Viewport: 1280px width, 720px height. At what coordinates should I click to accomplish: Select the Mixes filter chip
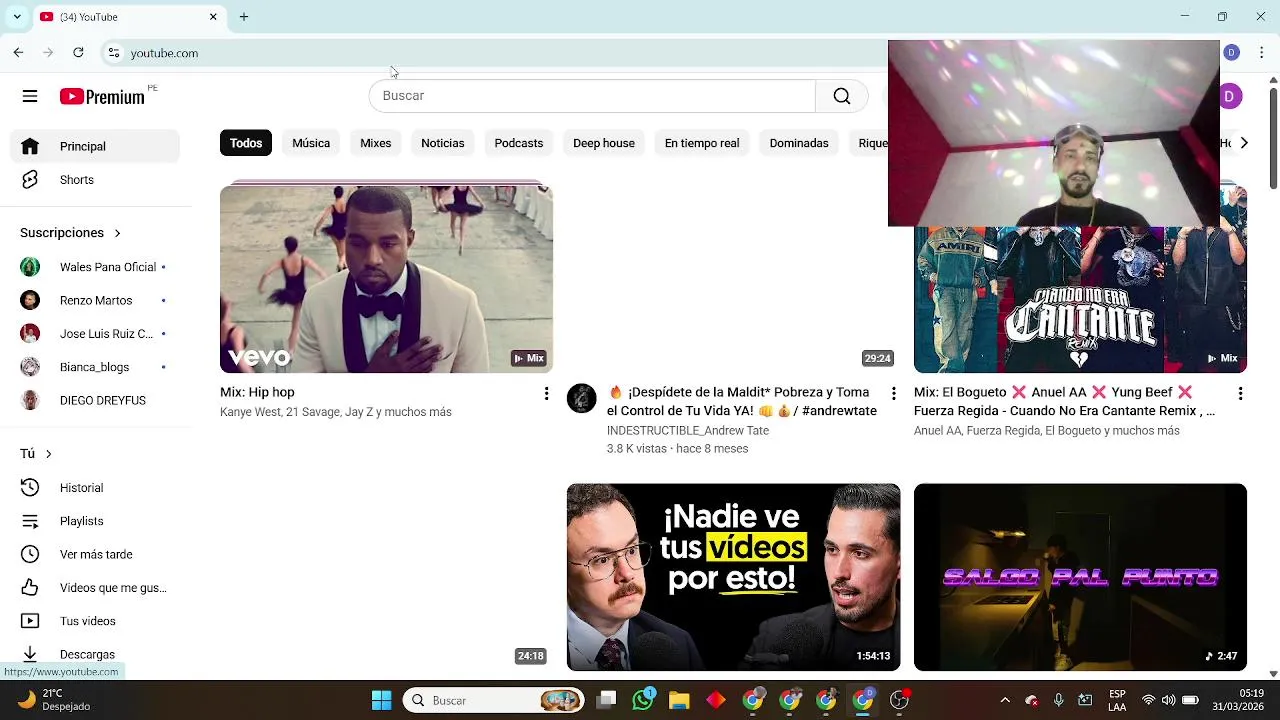[x=376, y=143]
